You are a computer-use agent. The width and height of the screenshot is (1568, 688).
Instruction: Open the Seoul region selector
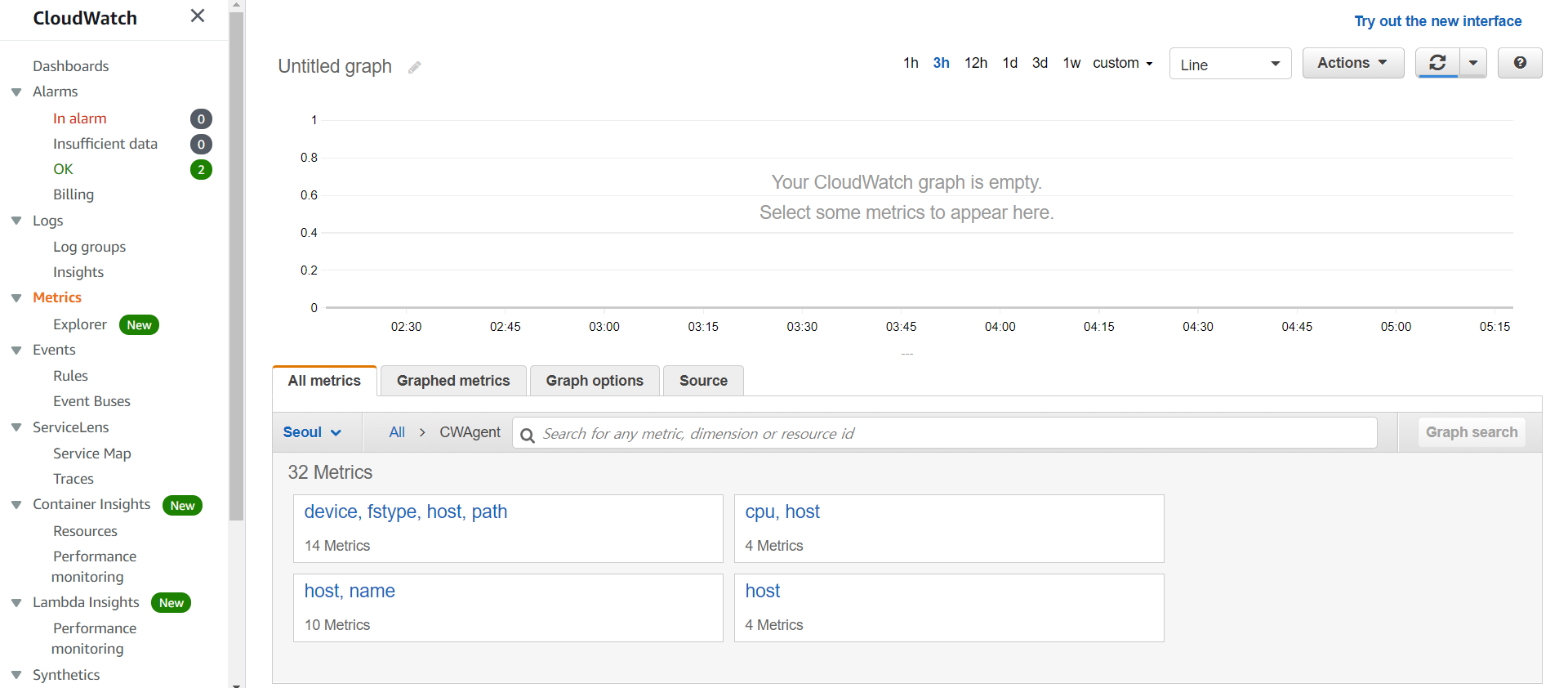[x=312, y=432]
